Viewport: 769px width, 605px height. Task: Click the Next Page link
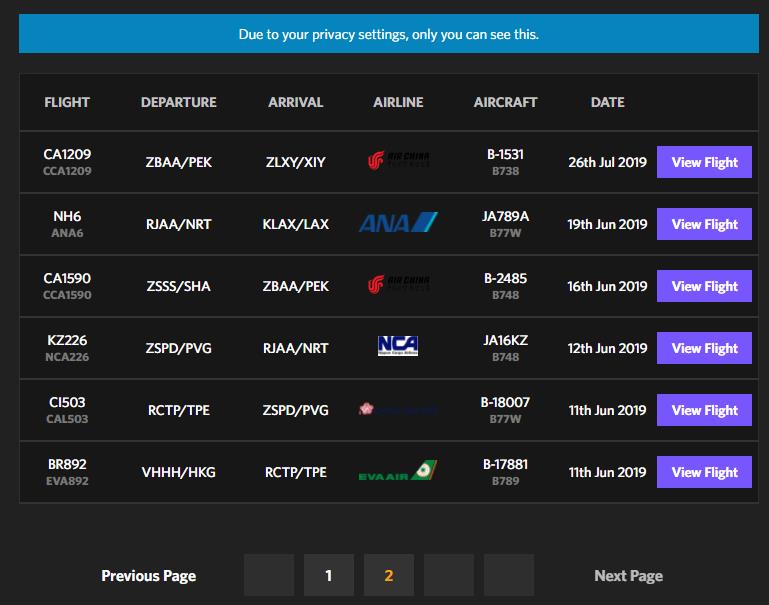[x=628, y=575]
